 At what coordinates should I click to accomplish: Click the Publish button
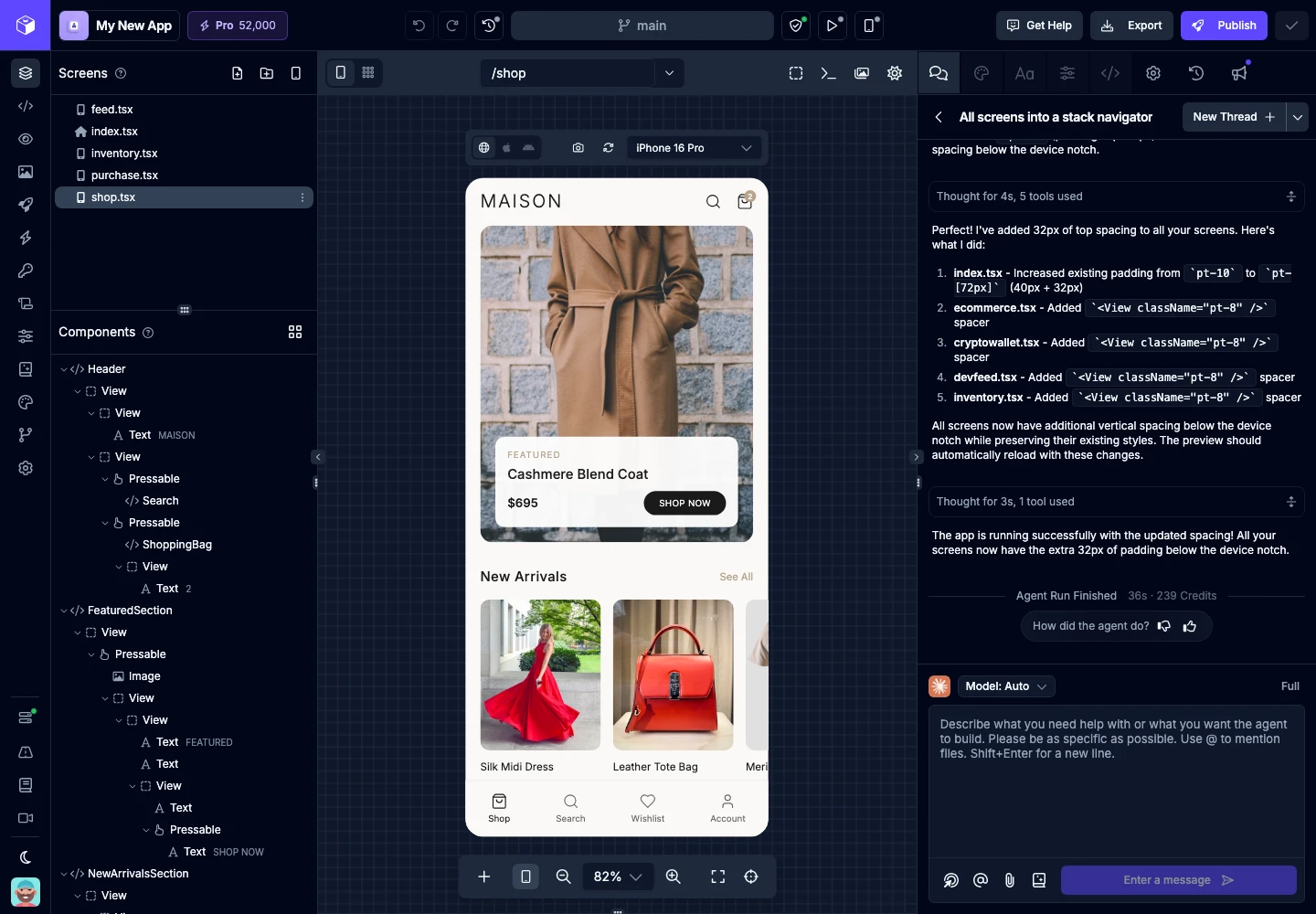point(1225,26)
